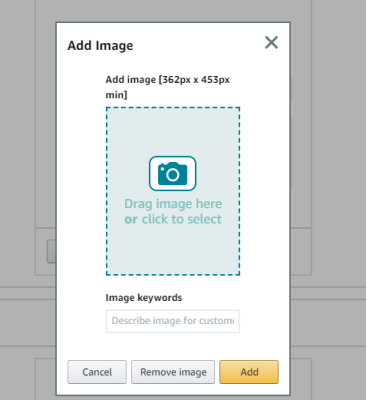This screenshot has width=367, height=400.
Task: Click the 'Describe image for customers' placeholder
Action: point(173,321)
